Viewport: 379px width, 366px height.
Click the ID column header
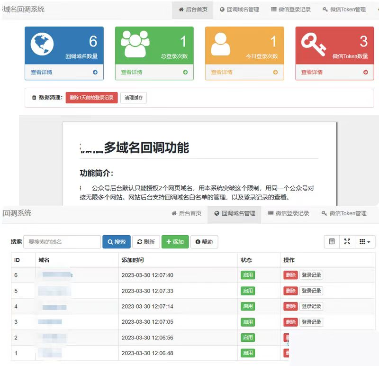(23, 260)
